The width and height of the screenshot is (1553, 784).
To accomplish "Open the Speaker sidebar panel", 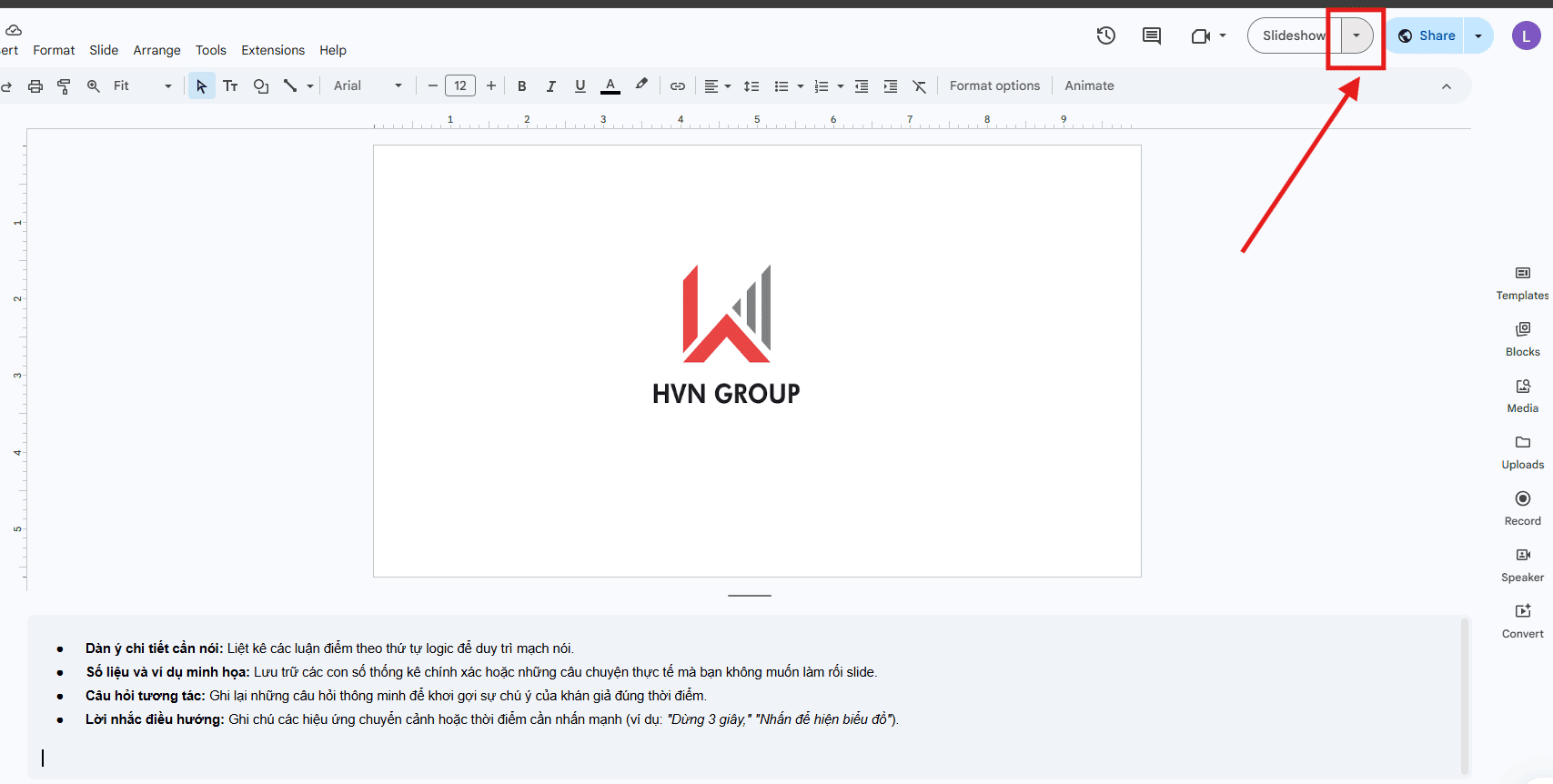I will 1522,565.
